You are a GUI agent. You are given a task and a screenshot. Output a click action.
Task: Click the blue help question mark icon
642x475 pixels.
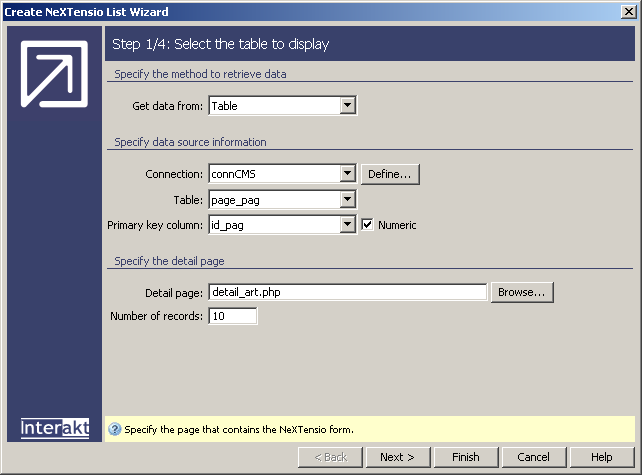pyautogui.click(x=115, y=430)
